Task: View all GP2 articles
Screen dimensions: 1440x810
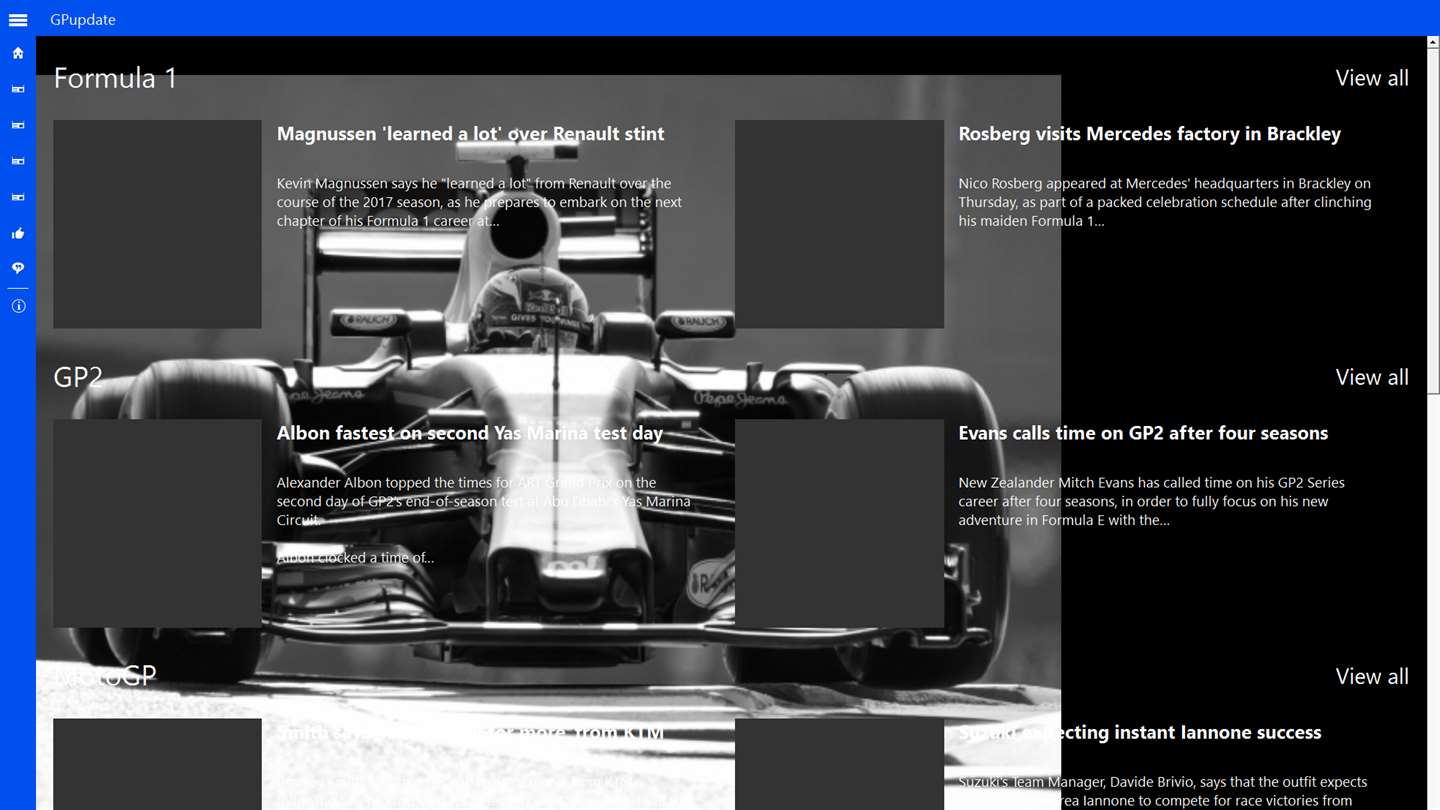Action: pyautogui.click(x=1372, y=377)
